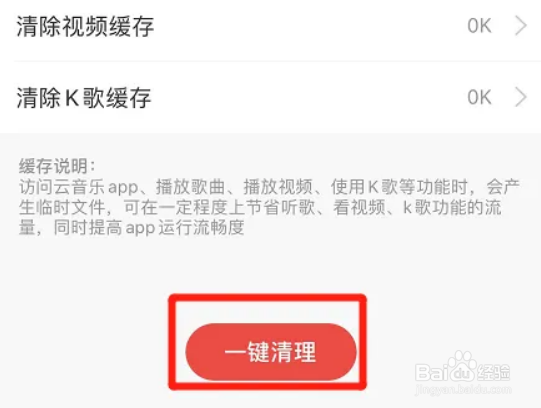The height and width of the screenshot is (408, 541).
Task: Click the Baidu 经验 watermark text
Action: point(493,373)
